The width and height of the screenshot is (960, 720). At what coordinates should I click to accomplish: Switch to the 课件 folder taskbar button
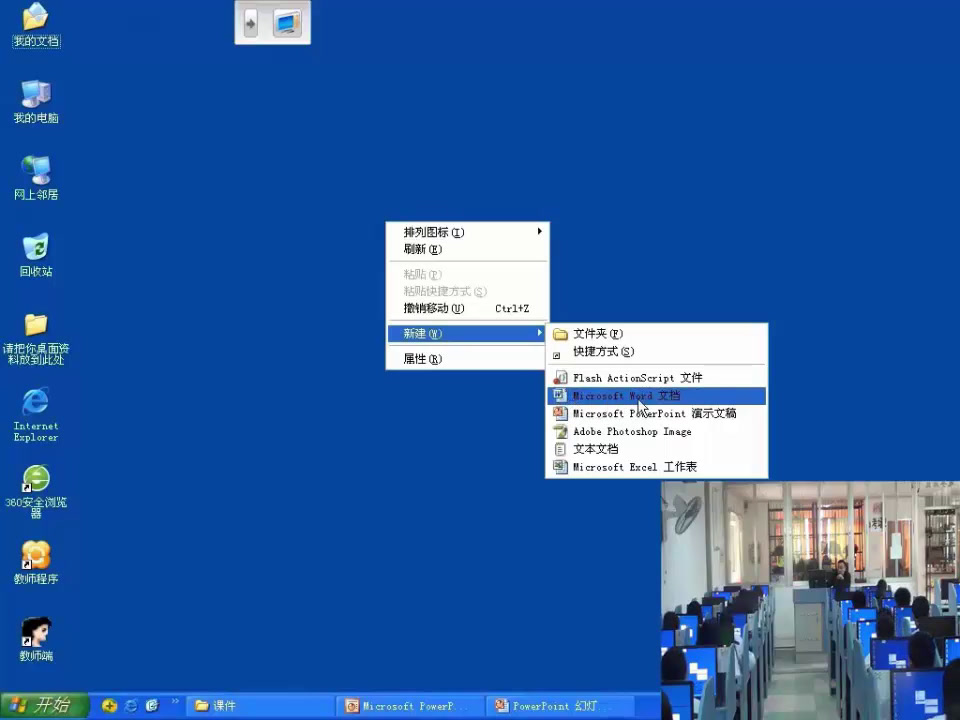[x=260, y=706]
